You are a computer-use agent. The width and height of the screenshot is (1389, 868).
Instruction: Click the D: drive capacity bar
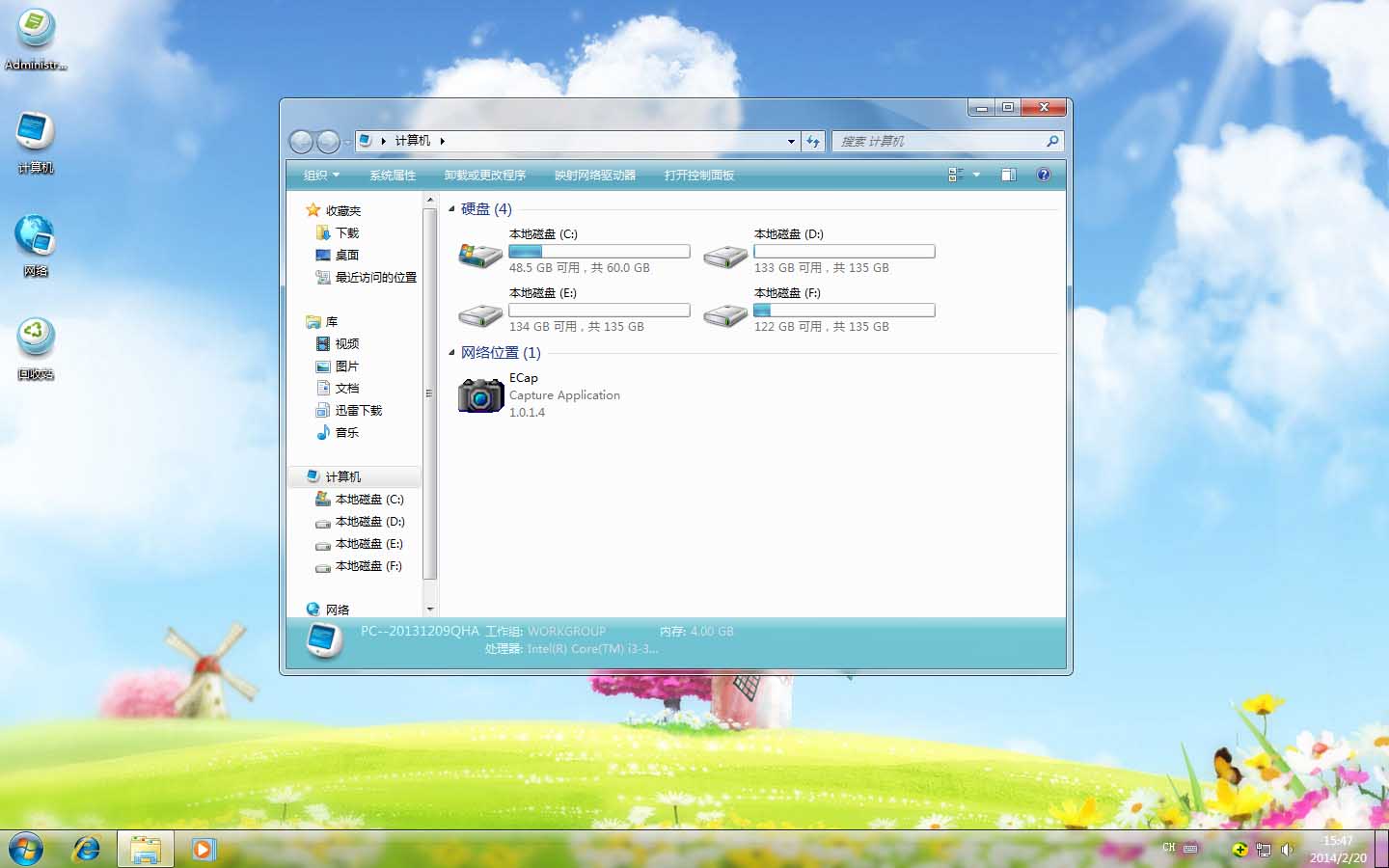click(844, 251)
